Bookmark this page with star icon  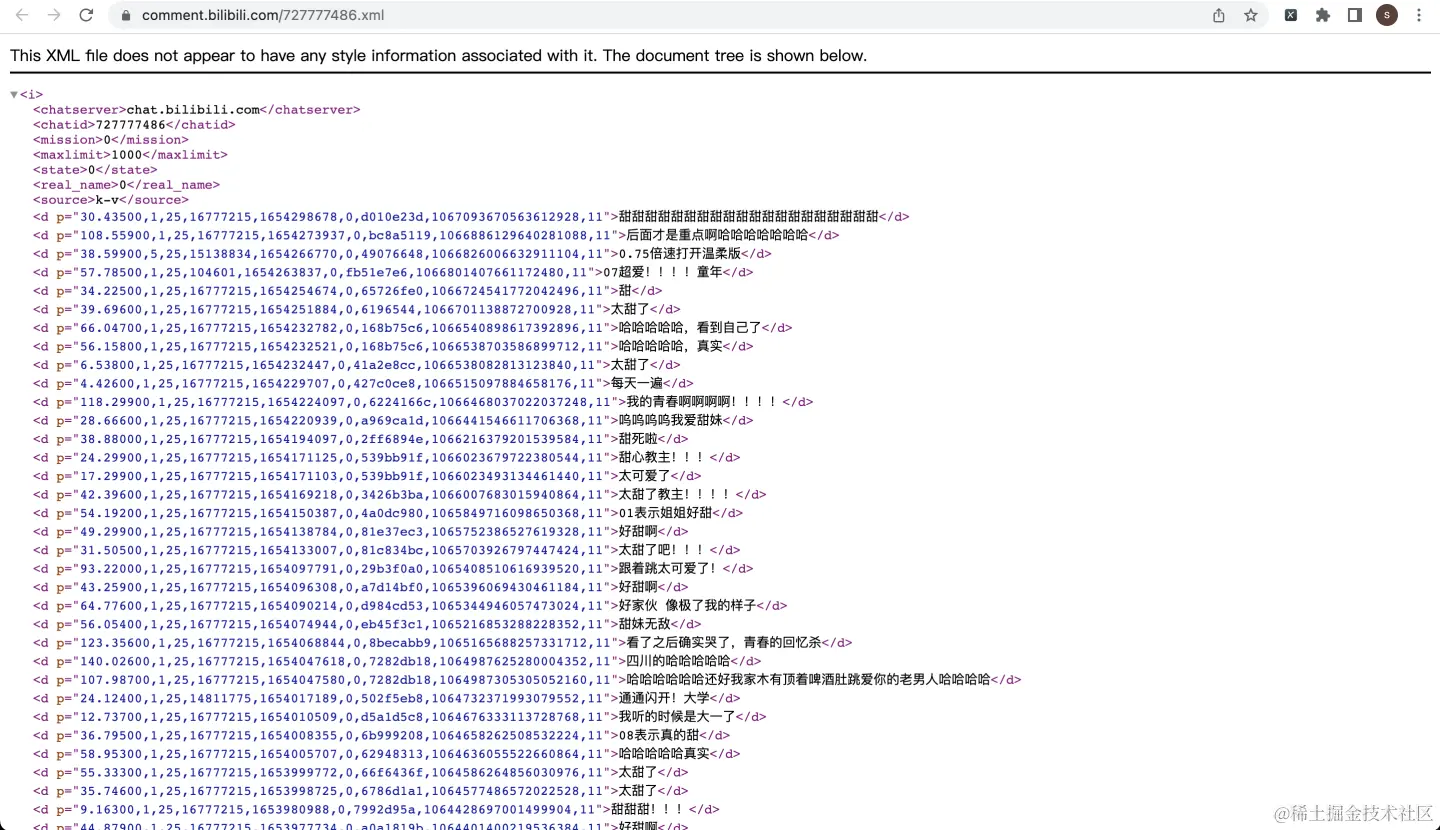[1251, 15]
